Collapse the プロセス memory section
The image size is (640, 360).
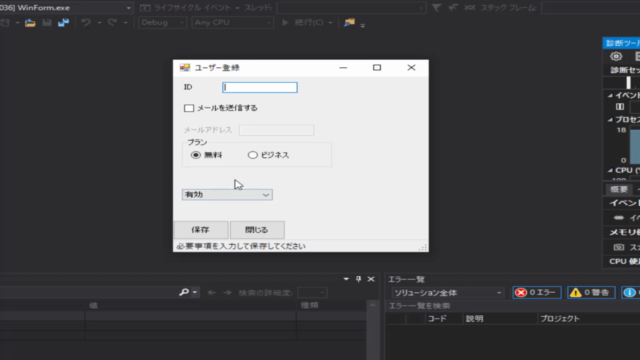click(x=610, y=120)
